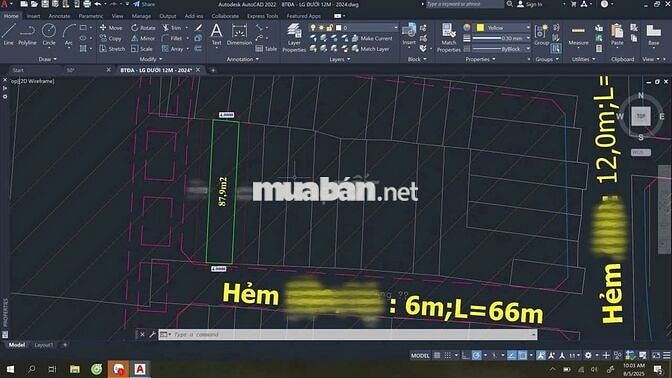Image resolution: width=672 pixels, height=378 pixels.
Task: Toggle polar tracking in status bar
Action: tap(476, 355)
